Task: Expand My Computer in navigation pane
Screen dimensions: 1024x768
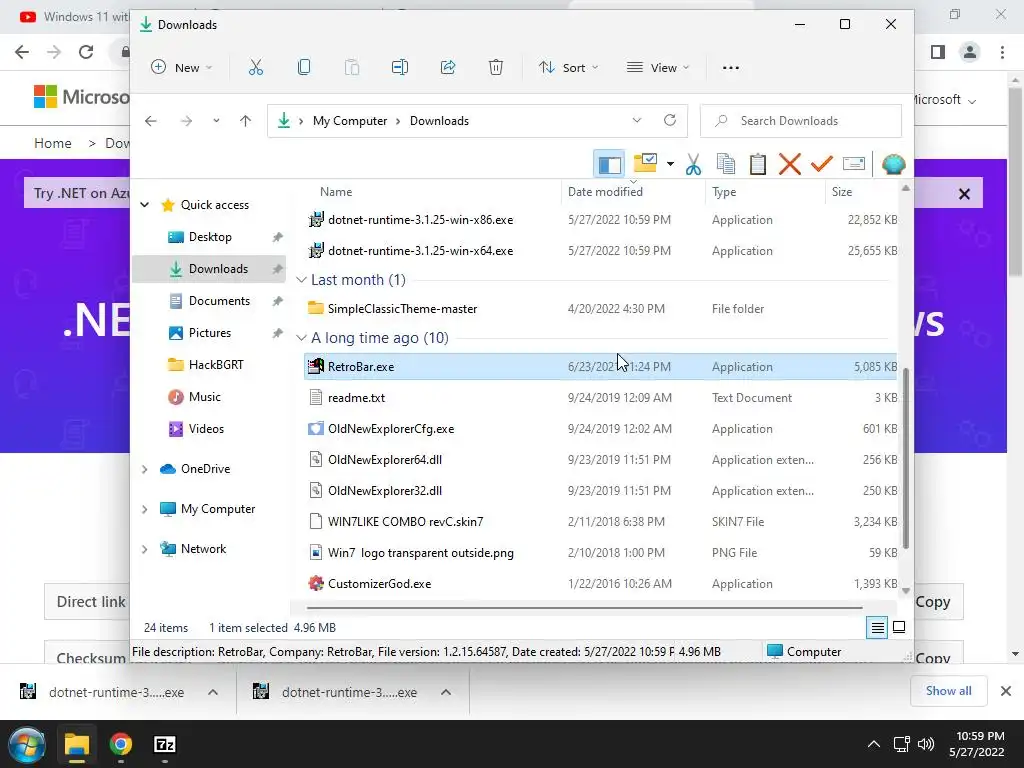Action: [144, 509]
